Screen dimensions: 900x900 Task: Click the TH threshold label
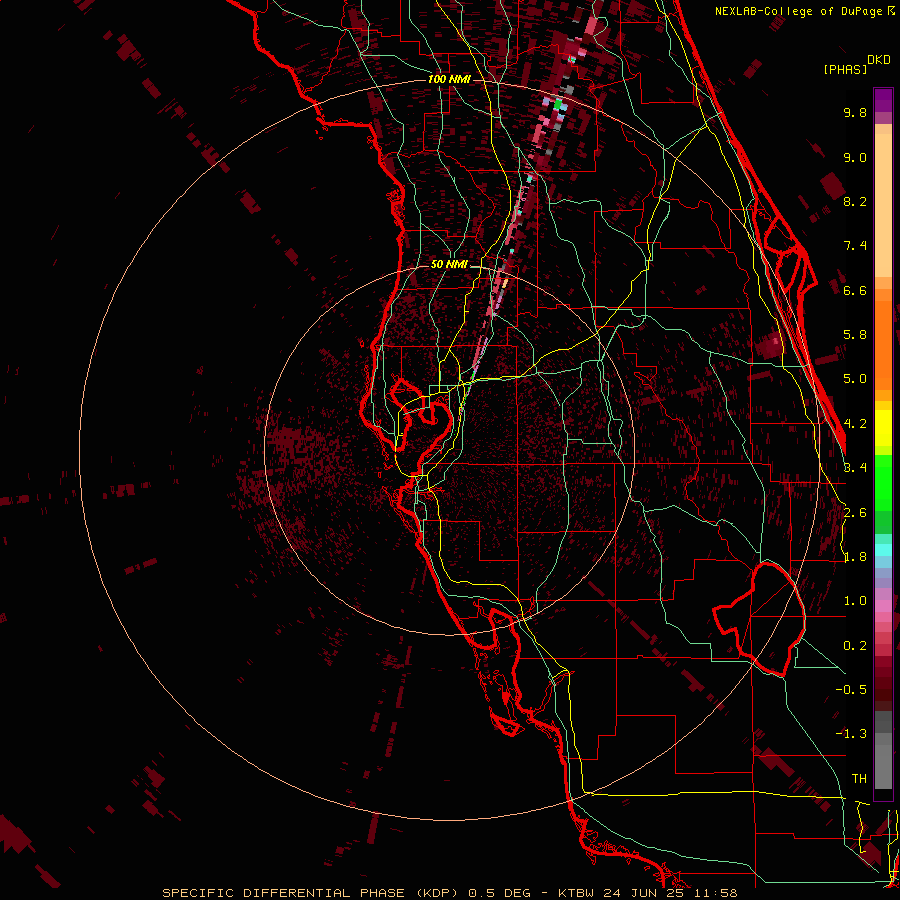859,779
